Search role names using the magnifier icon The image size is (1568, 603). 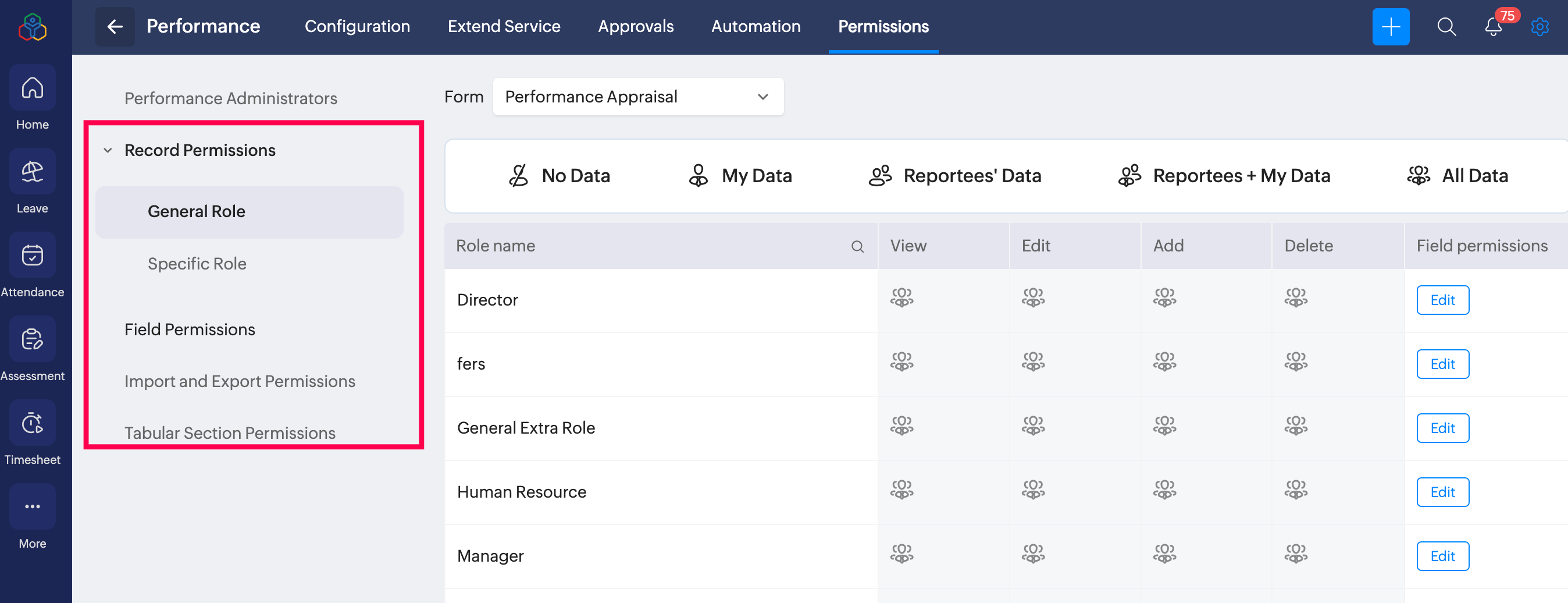coord(857,246)
